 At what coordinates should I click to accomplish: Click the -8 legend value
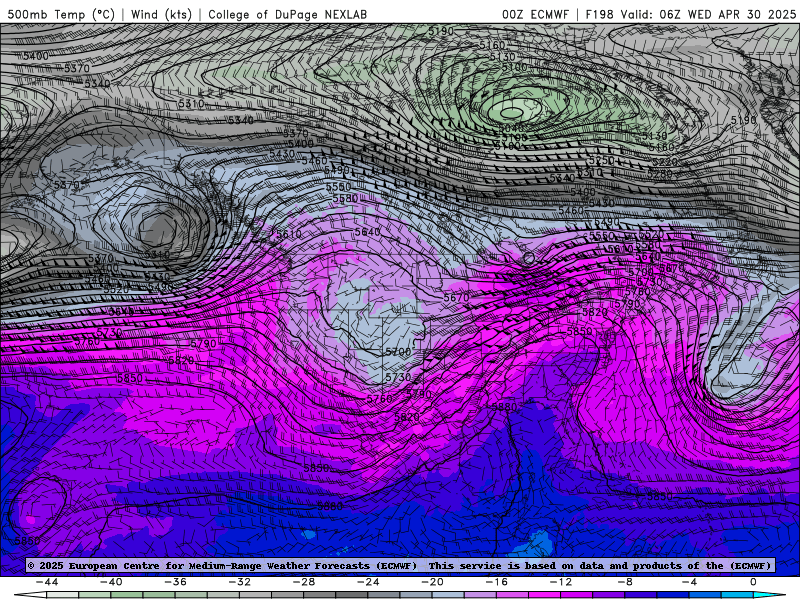[626, 582]
